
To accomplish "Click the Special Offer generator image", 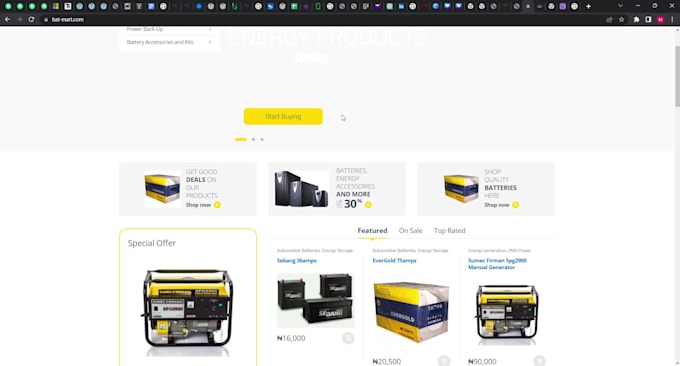I will click(x=187, y=312).
